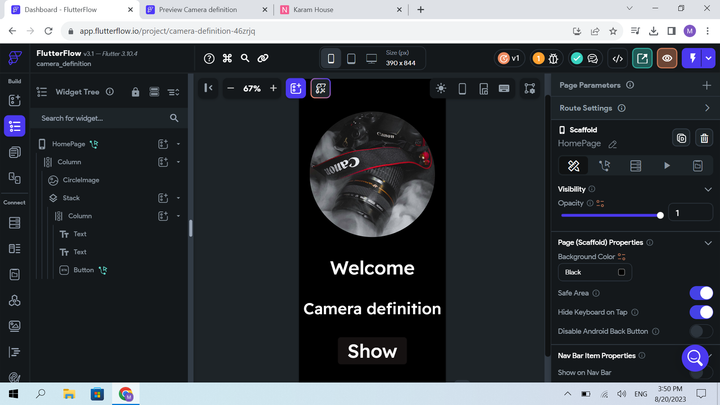Click the Add Page Parameter plus icon
This screenshot has height=405, width=720.
707,85
